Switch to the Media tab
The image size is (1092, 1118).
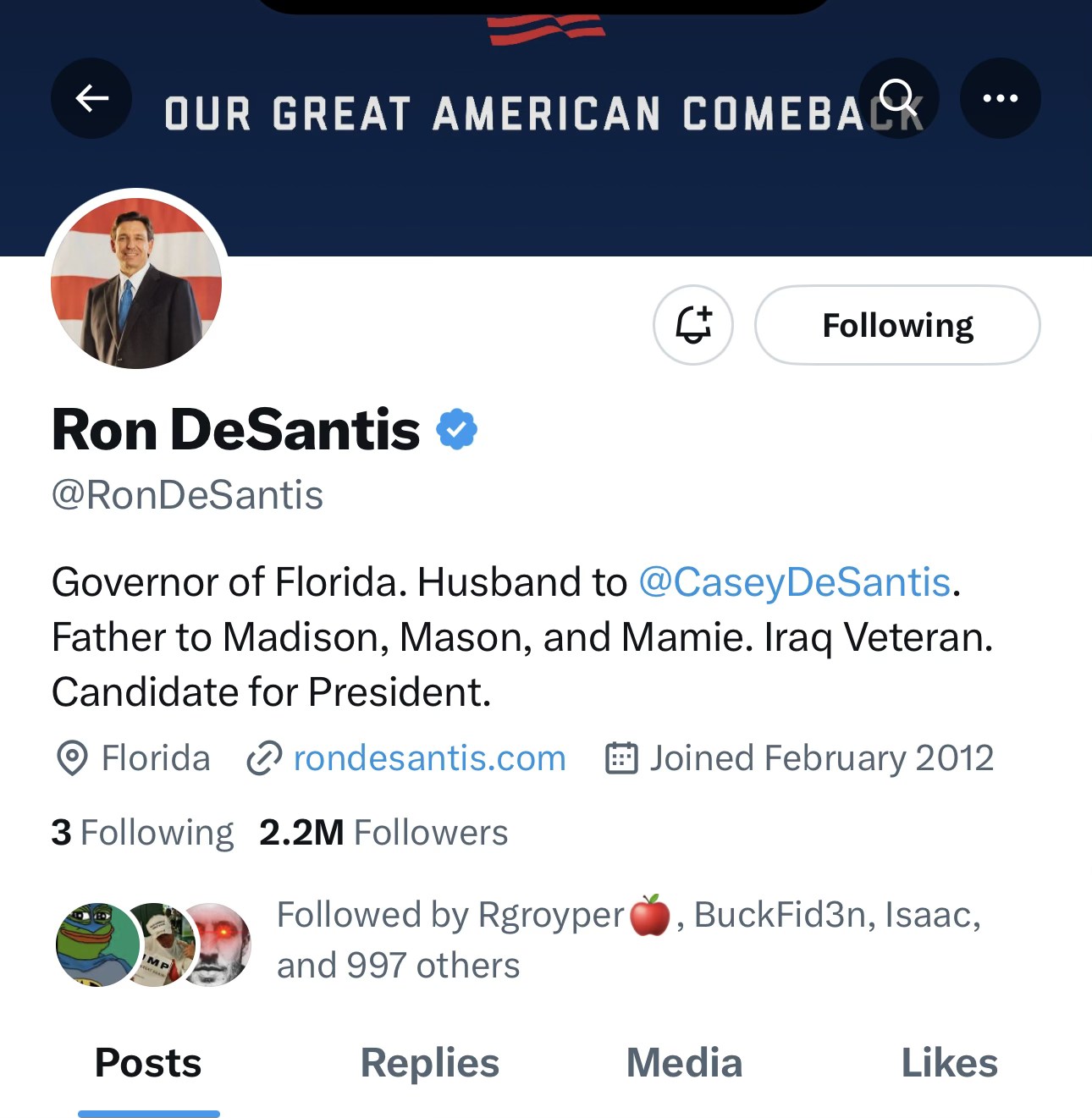[x=684, y=1063]
